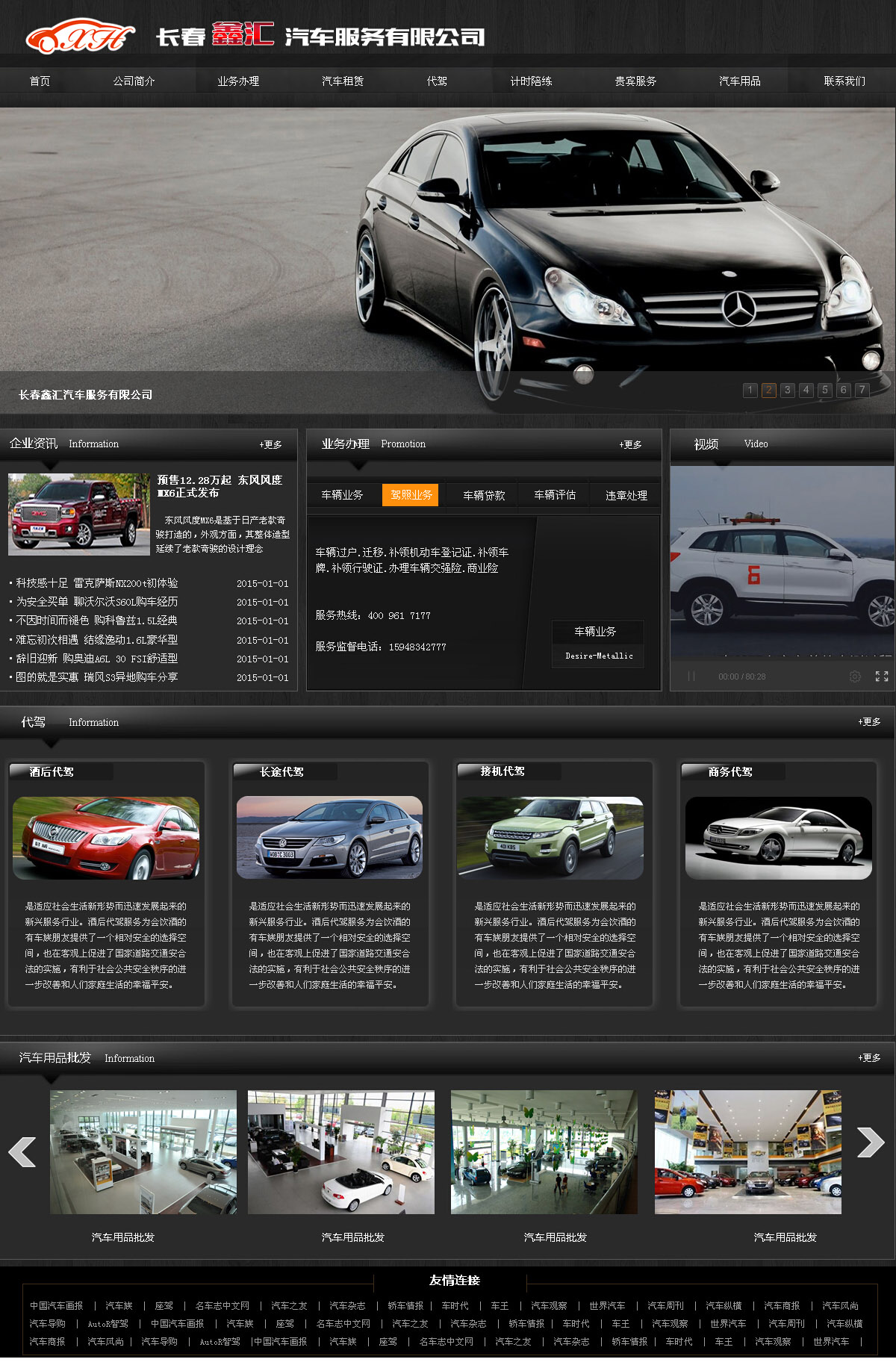Show more in 代驾 section

click(x=869, y=722)
